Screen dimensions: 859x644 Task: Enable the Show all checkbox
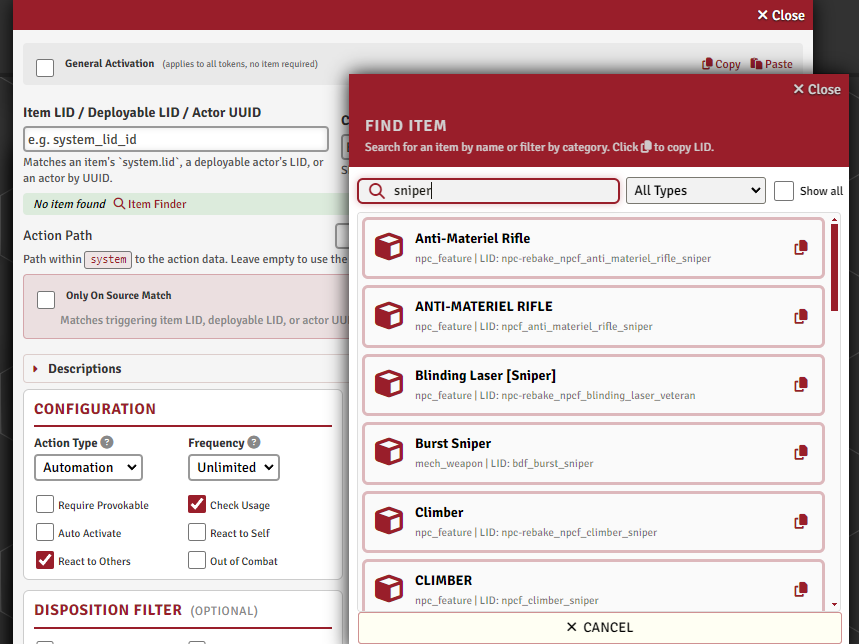783,191
